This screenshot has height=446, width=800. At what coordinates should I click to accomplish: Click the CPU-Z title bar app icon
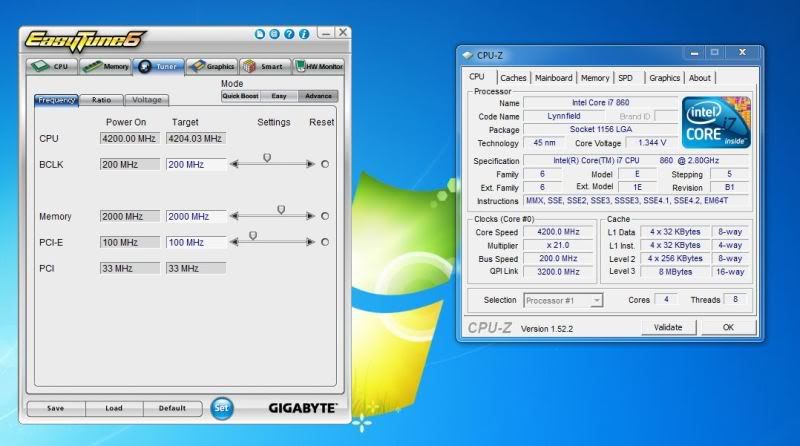(467, 55)
